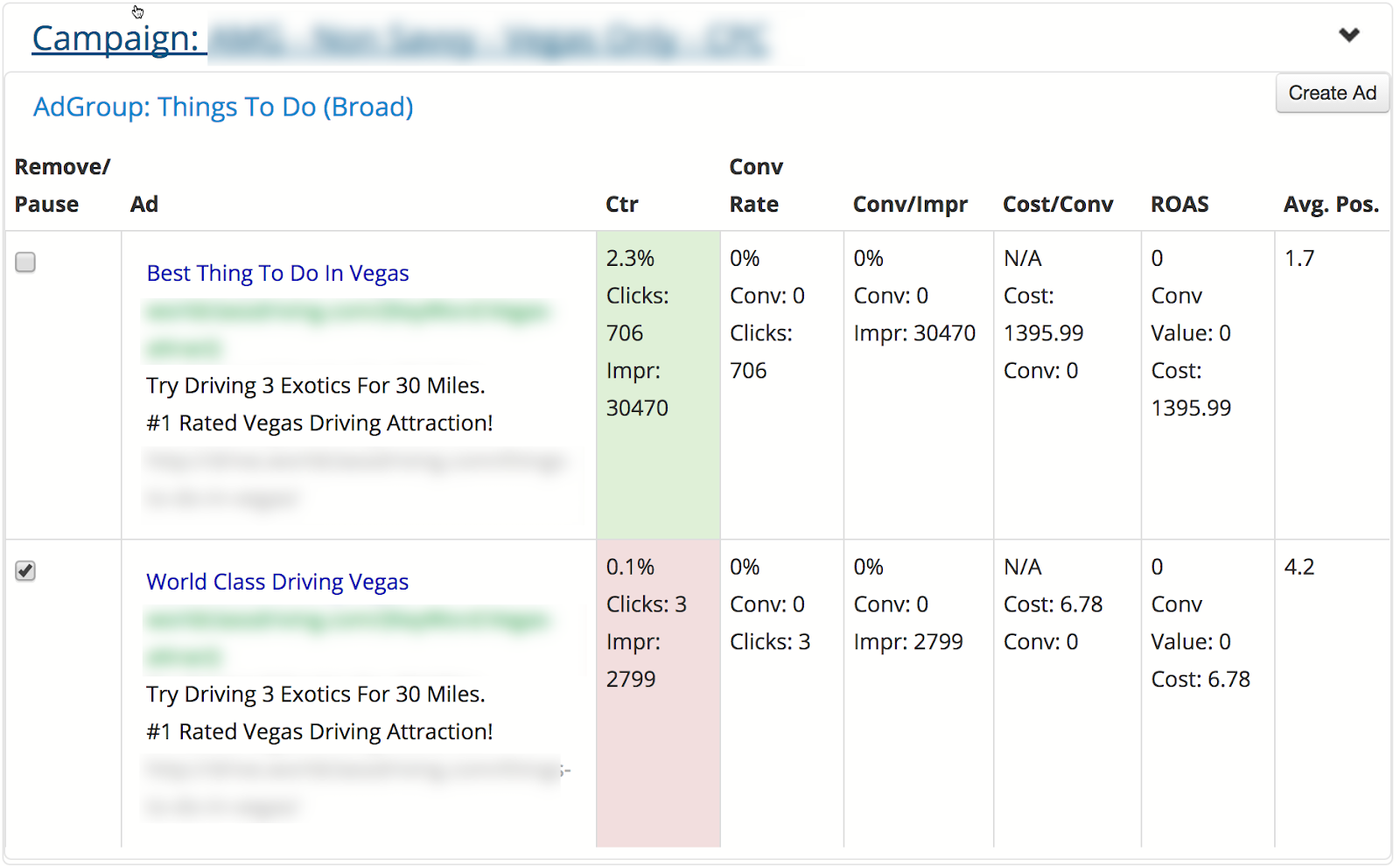Viewport: 1400px width, 866px height.
Task: Click the Cost/Conv column header
Action: point(1058,205)
